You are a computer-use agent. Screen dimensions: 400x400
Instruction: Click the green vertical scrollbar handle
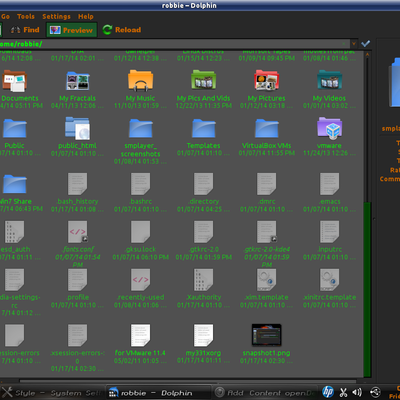pos(367,289)
